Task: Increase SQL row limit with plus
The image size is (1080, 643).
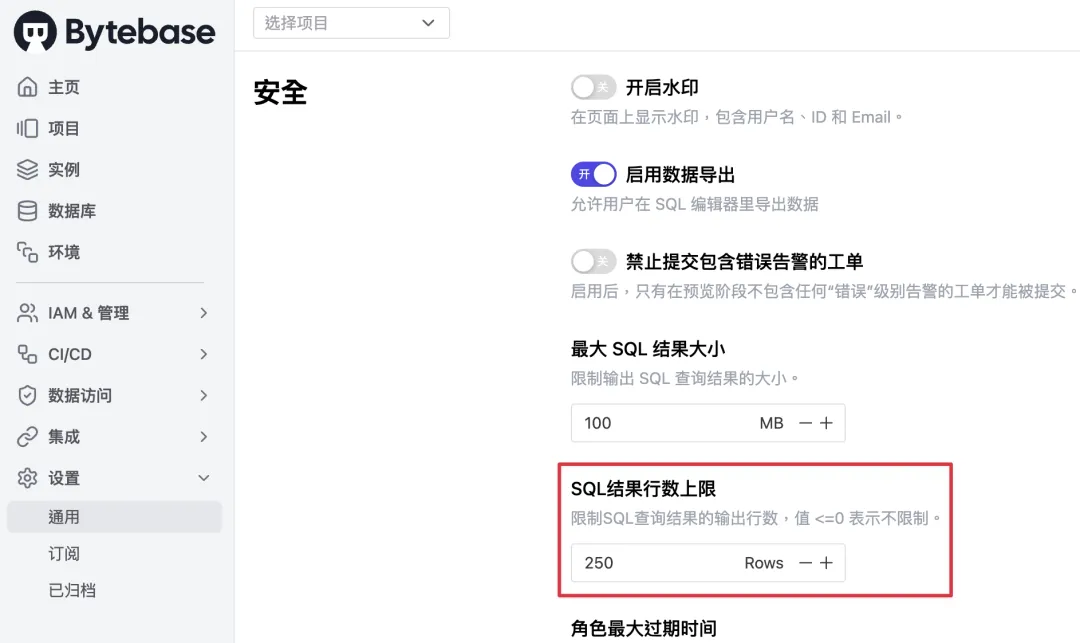Action: click(x=827, y=562)
